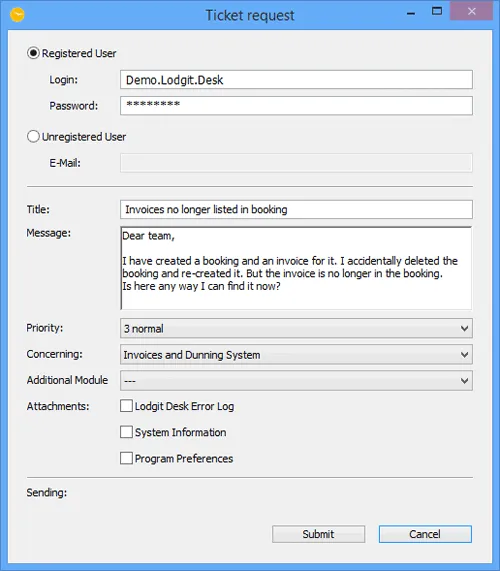This screenshot has height=571, width=500.
Task: Open the Priority dropdown showing 3 normal
Action: coord(296,328)
